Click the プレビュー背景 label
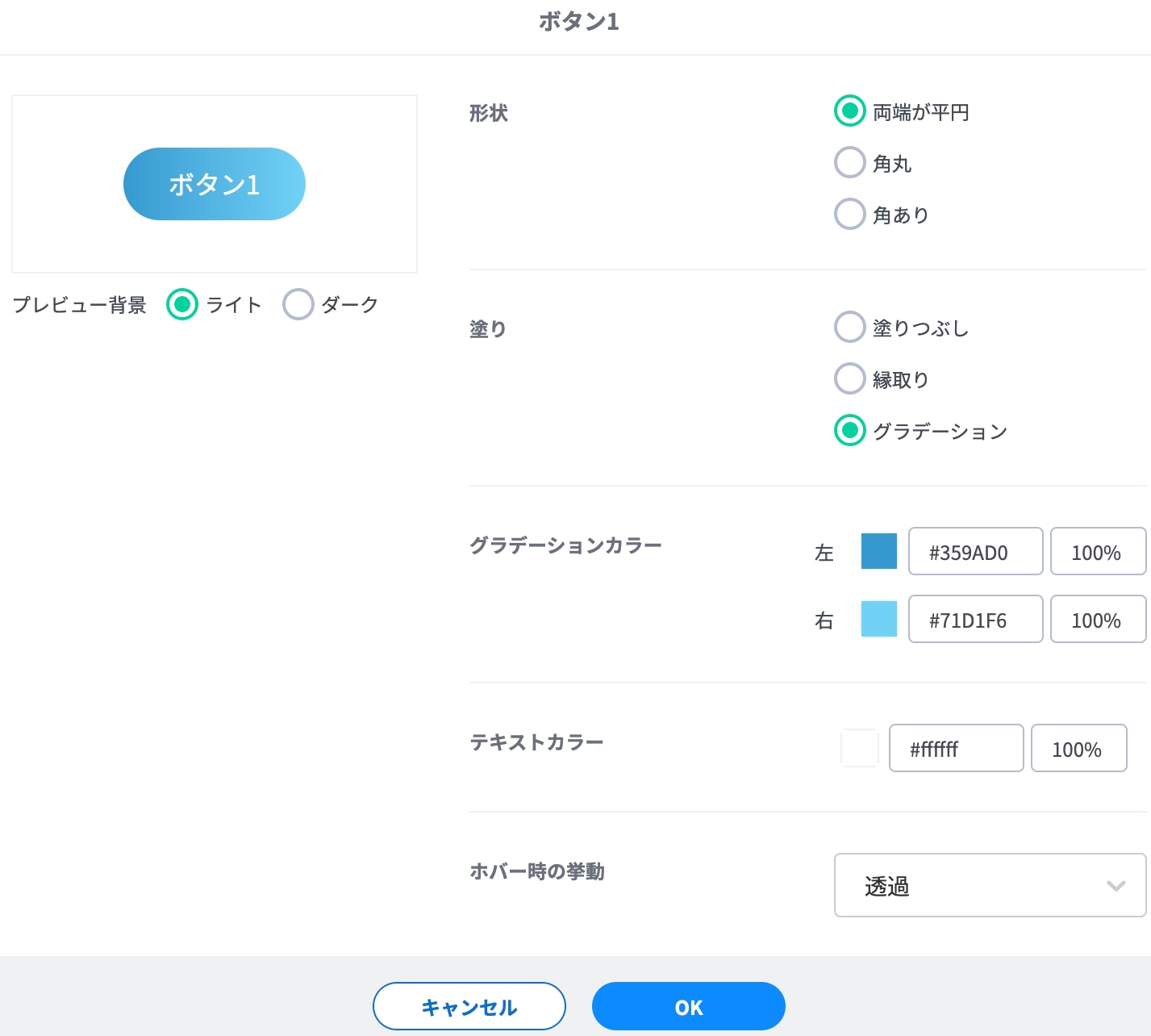Screen dimensions: 1151x1036 pos(80,305)
